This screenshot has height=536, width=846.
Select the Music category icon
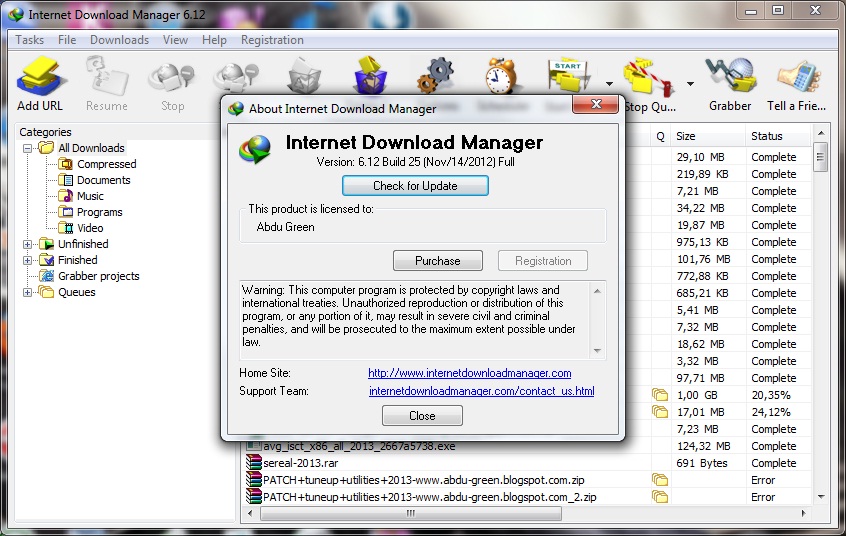66,195
